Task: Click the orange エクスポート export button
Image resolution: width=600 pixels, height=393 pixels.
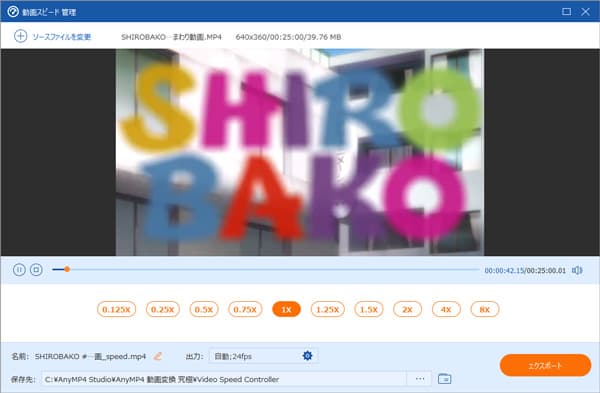Action: click(545, 365)
